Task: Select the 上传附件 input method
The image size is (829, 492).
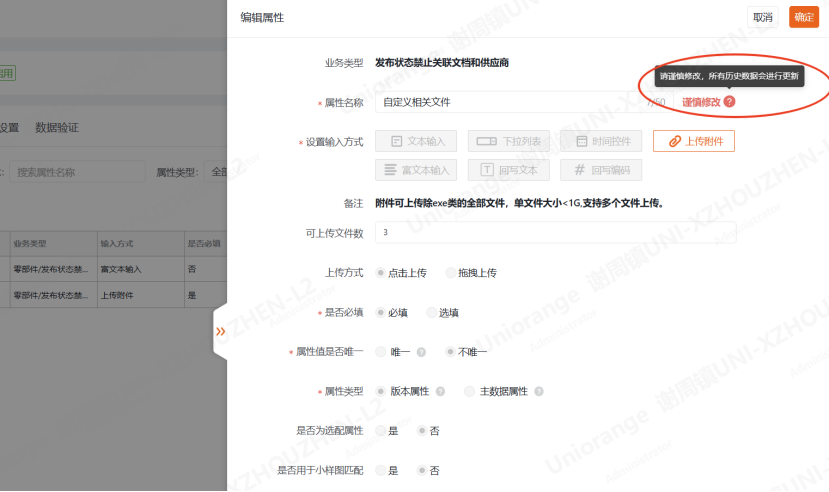Action: [693, 141]
